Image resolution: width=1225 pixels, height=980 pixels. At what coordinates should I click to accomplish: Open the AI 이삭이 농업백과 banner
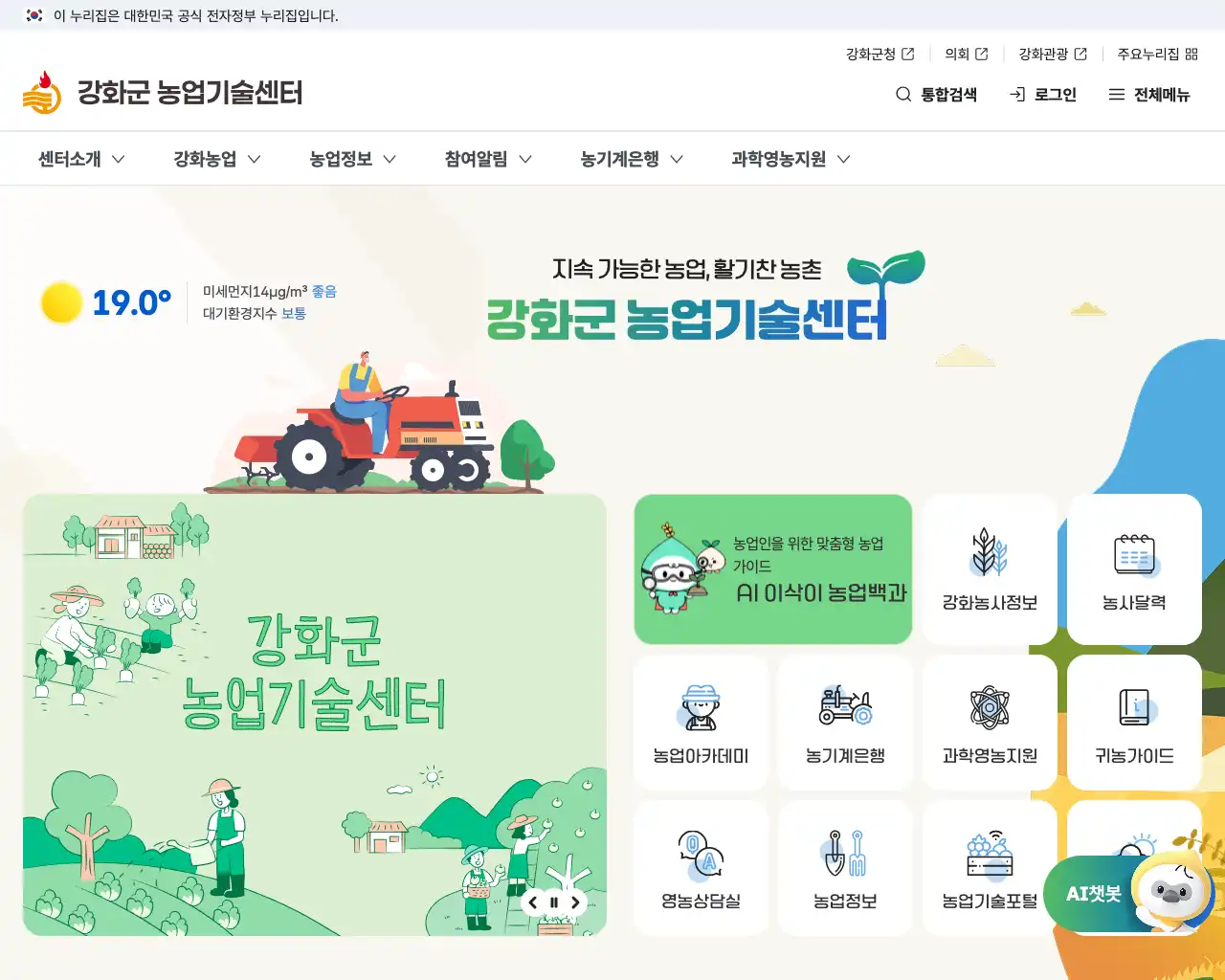[773, 569]
